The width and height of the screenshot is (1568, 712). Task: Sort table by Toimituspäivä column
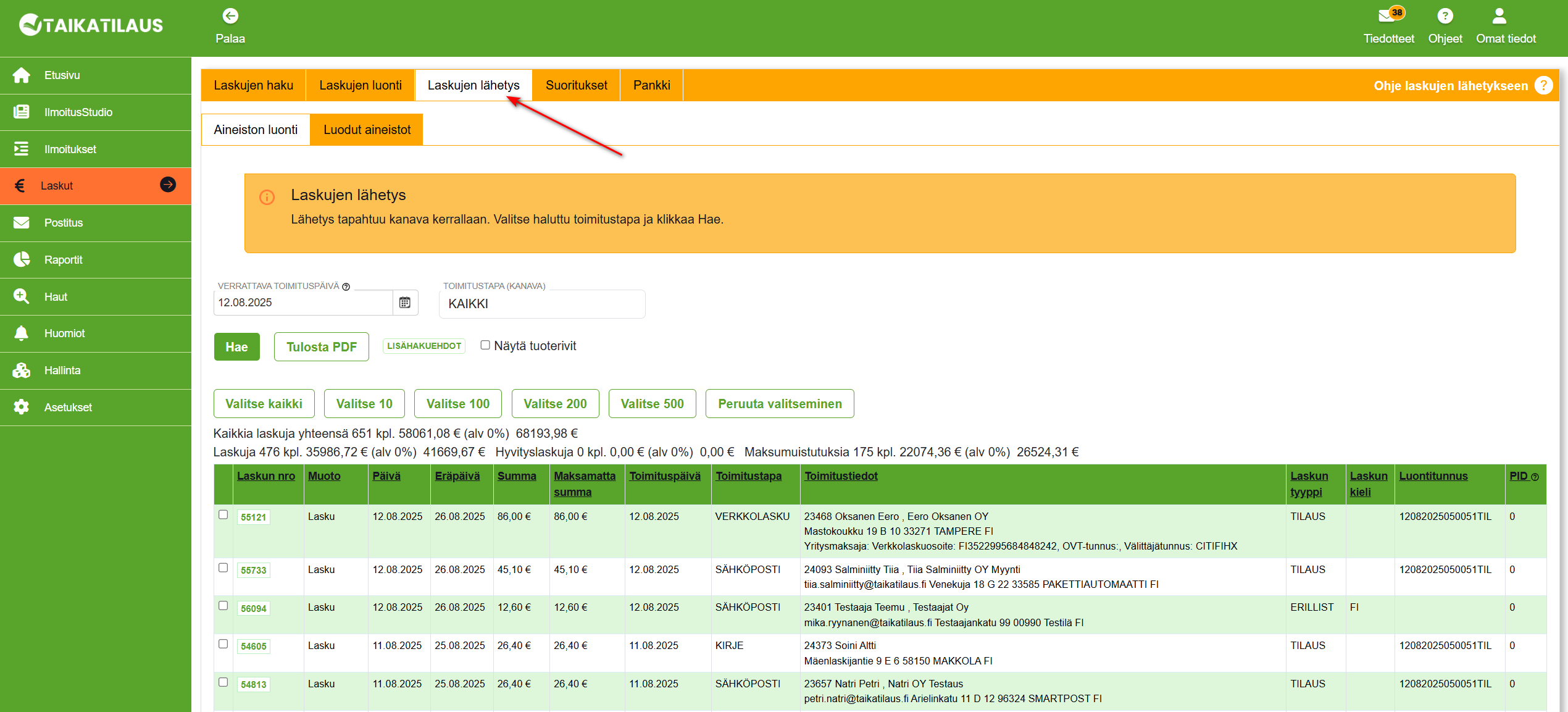click(665, 476)
